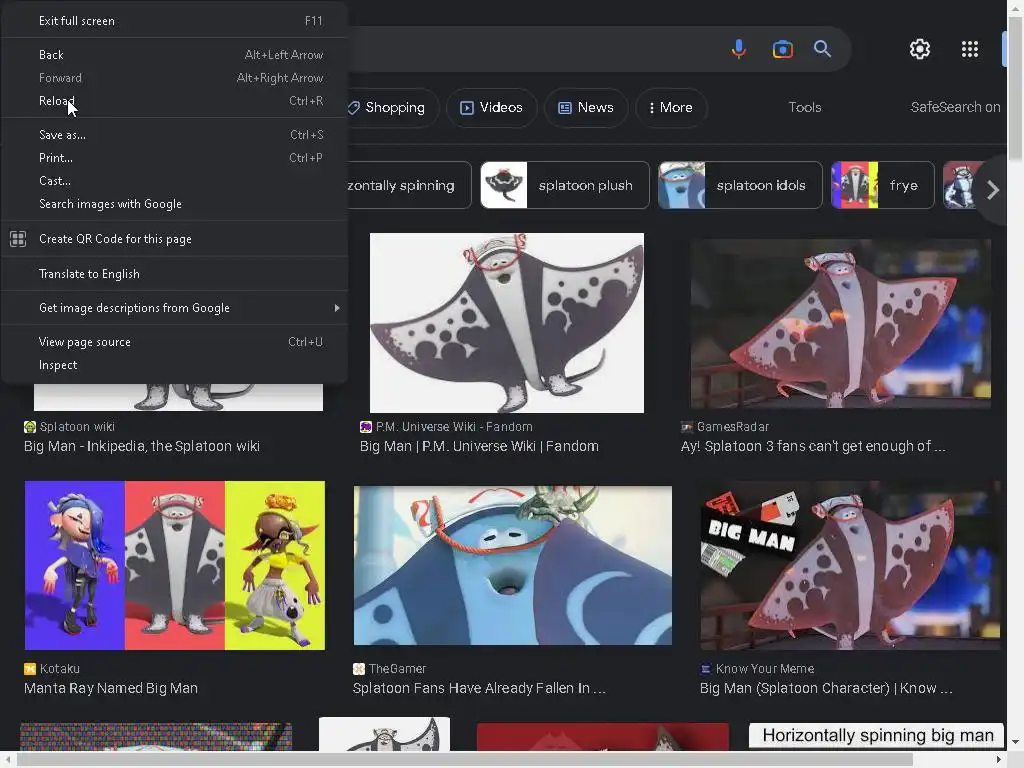Viewport: 1024px width, 768px height.
Task: Click the News newspaper icon
Action: [565, 108]
